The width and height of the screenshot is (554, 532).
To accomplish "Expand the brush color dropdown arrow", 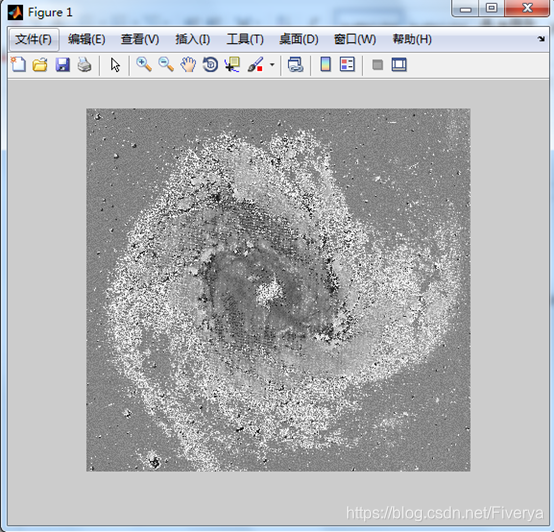I will coord(272,65).
